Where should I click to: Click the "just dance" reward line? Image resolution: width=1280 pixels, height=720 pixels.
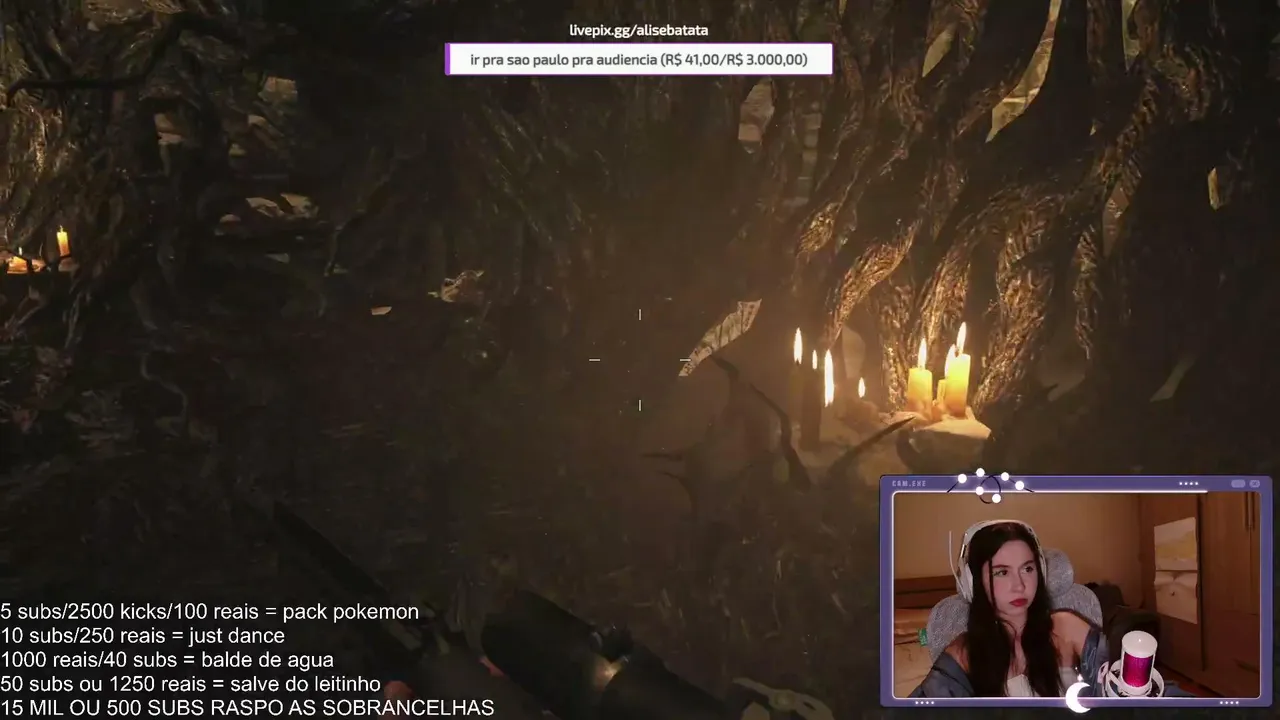(x=143, y=635)
